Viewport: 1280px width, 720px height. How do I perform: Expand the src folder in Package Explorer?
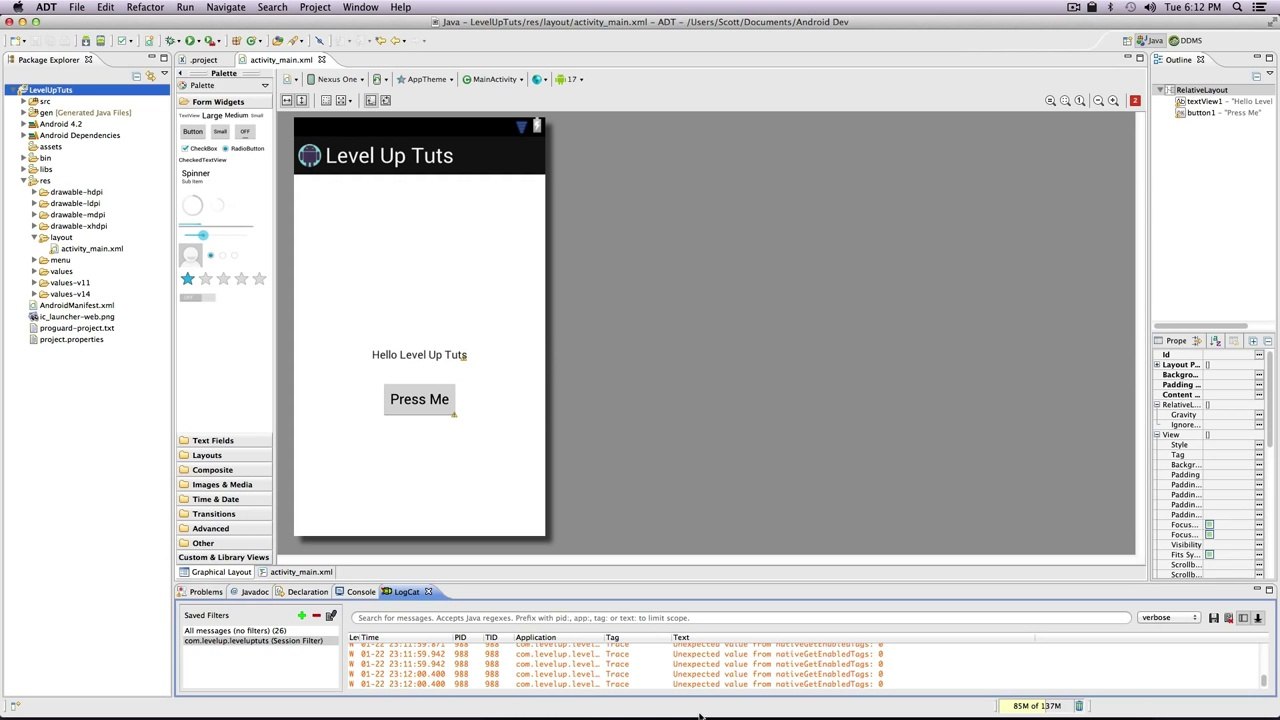pos(23,101)
